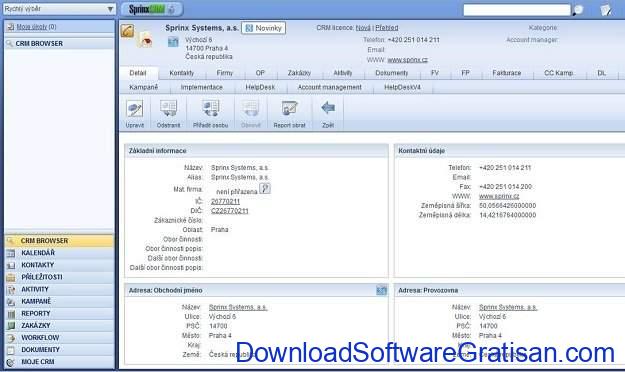Click the Zpět back arrow icon

328,108
